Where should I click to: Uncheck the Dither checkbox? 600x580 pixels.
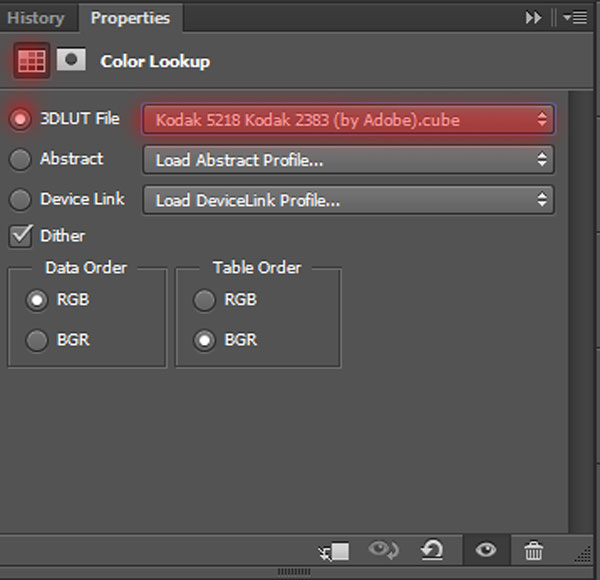pyautogui.click(x=20, y=236)
